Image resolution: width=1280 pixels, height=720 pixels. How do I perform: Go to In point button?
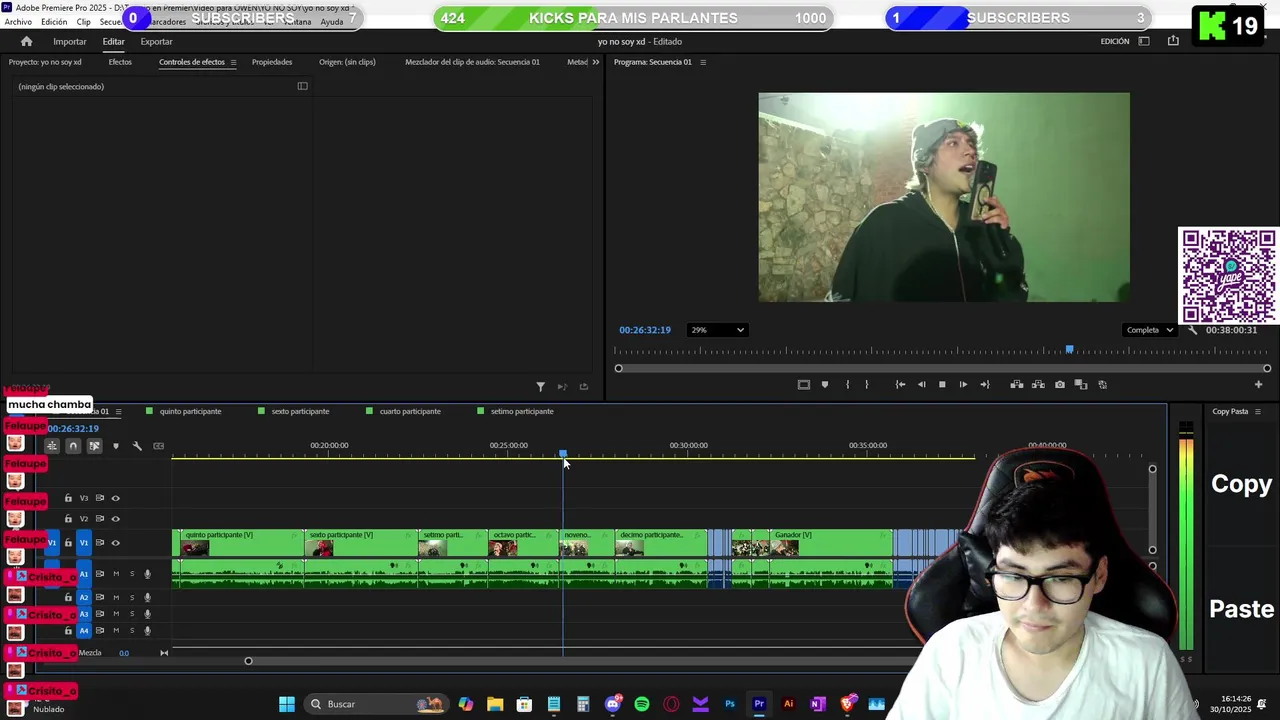(900, 385)
